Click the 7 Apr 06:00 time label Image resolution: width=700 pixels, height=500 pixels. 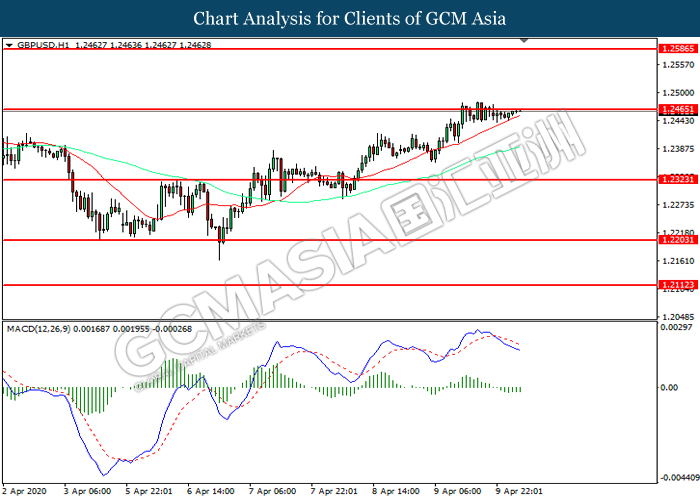click(x=272, y=492)
